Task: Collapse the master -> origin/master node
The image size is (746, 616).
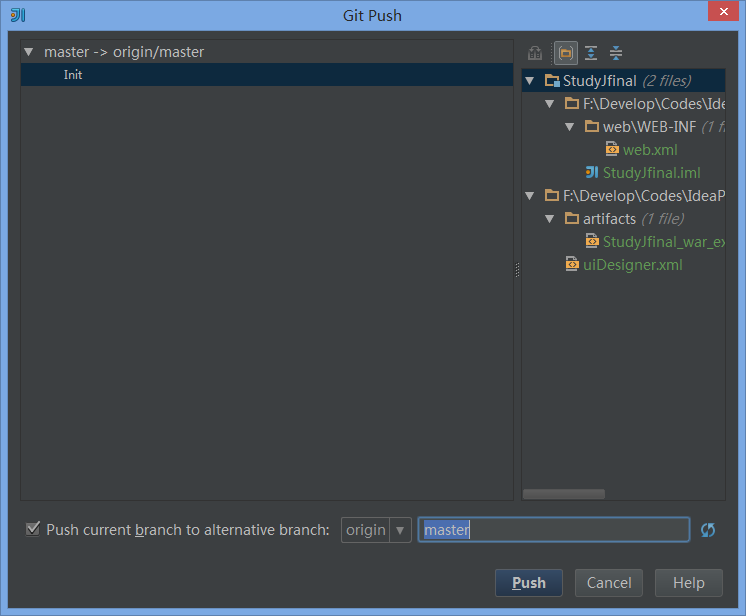Action: pos(29,52)
